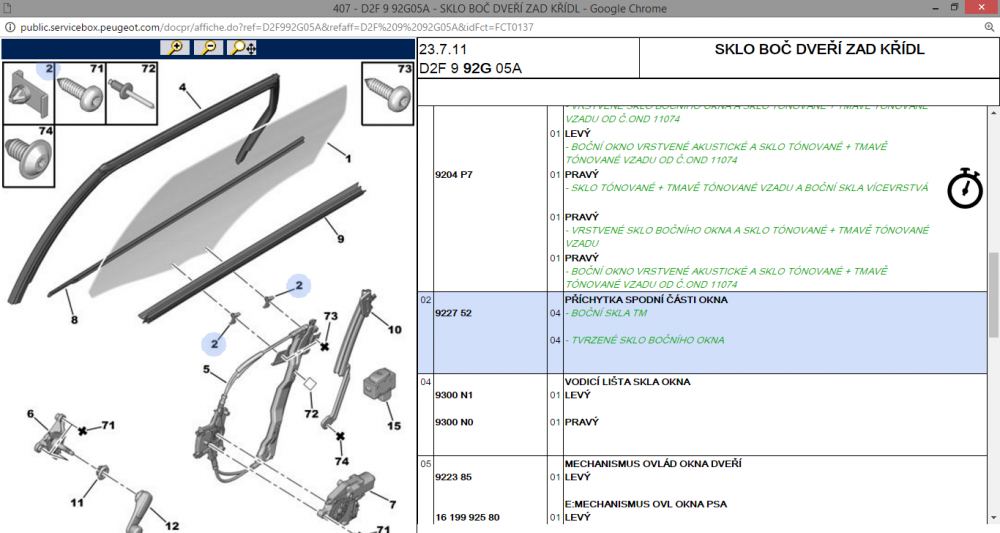The image size is (1000, 533).
Task: Click callout 15 window switch in diagram
Action: [x=394, y=425]
